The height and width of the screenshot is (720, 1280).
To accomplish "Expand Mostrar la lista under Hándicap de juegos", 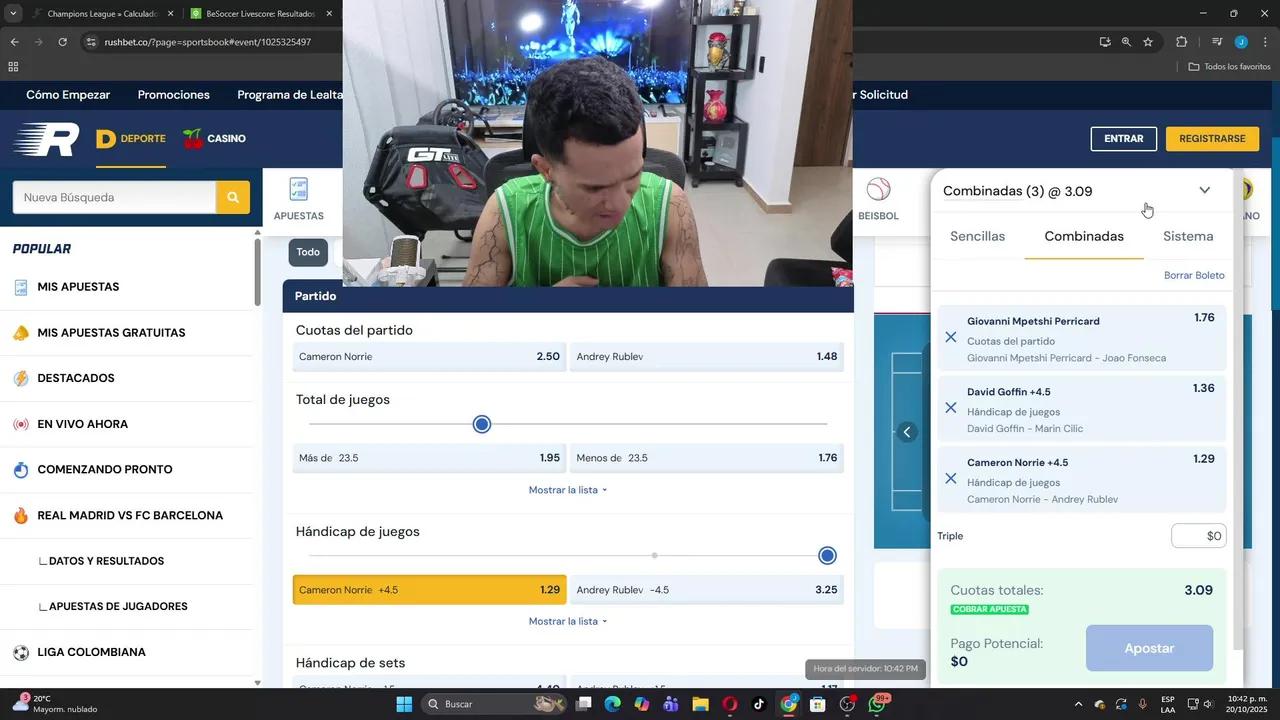I will coord(567,621).
